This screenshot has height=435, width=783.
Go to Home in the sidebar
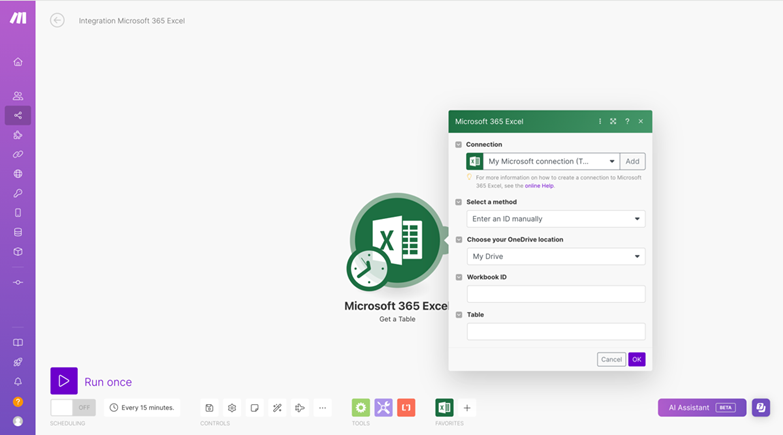18,62
